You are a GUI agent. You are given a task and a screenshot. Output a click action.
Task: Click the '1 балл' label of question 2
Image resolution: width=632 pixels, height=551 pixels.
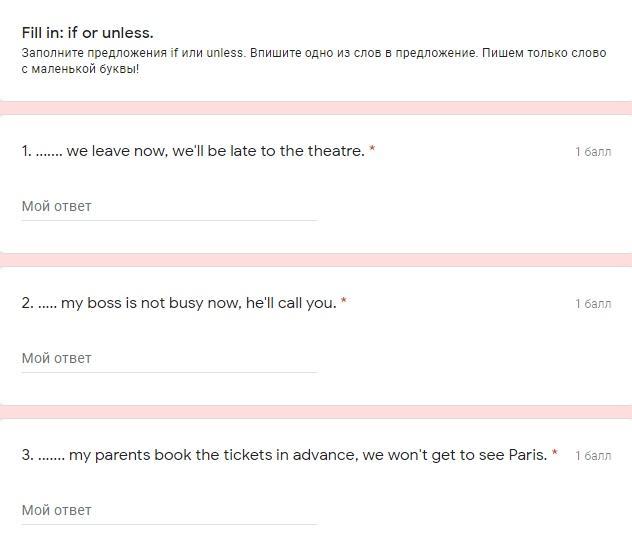[593, 304]
